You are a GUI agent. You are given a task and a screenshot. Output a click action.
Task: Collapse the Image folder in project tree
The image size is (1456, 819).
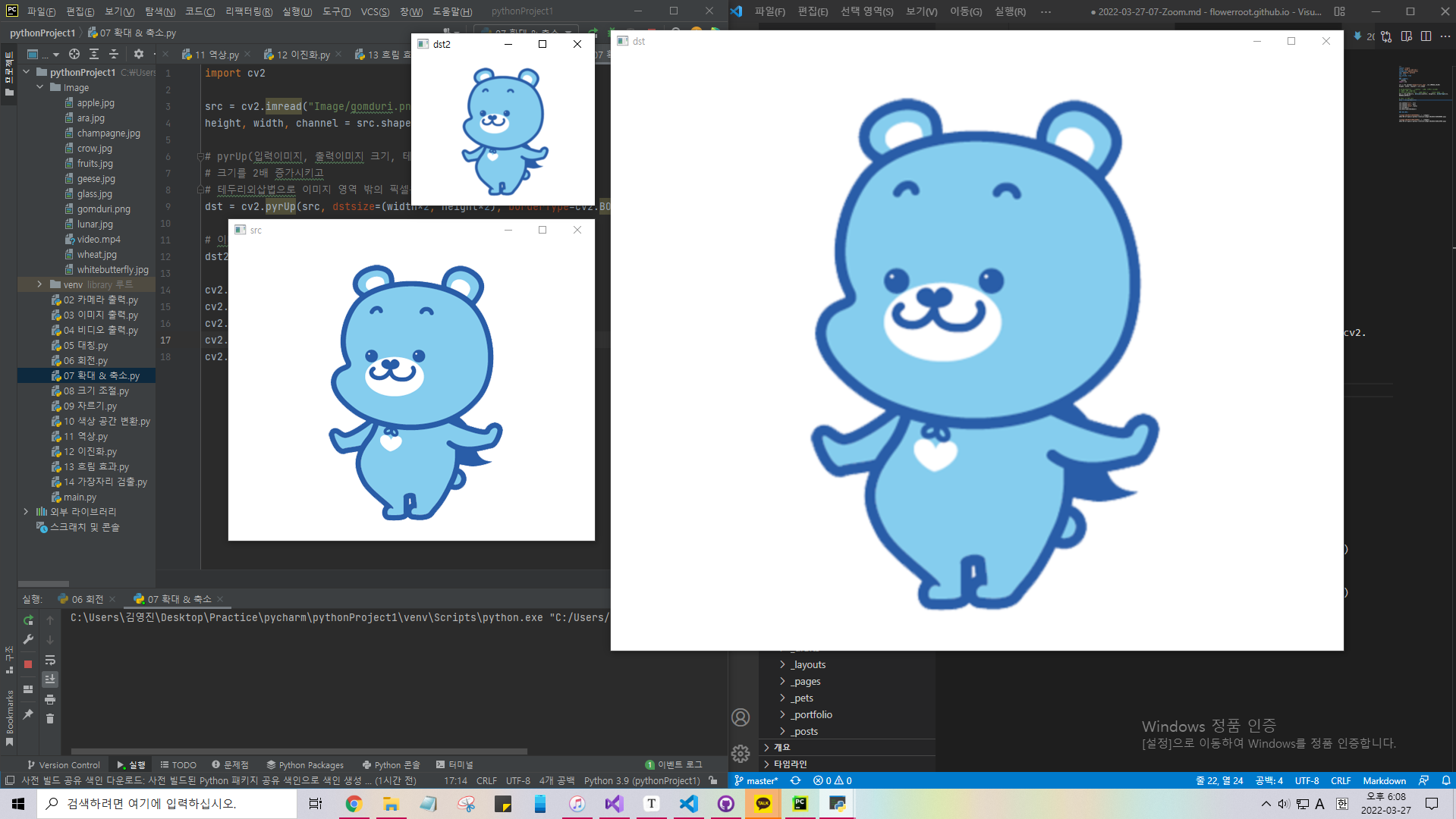(x=39, y=87)
